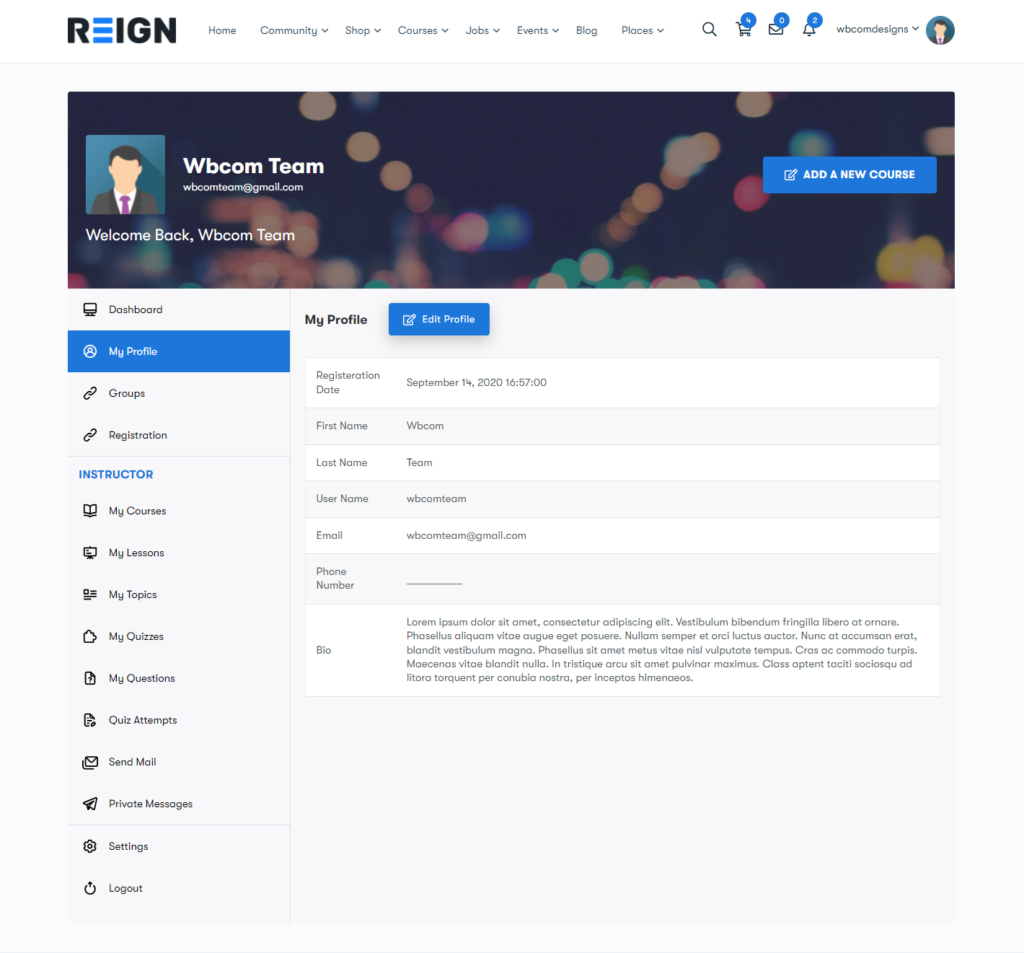Click the Send Mail envelope icon
Image resolution: width=1024 pixels, height=953 pixels.
(x=90, y=762)
